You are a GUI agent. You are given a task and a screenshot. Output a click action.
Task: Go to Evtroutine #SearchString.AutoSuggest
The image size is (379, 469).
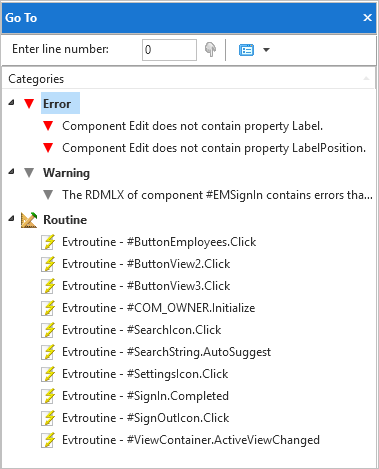click(x=166, y=352)
